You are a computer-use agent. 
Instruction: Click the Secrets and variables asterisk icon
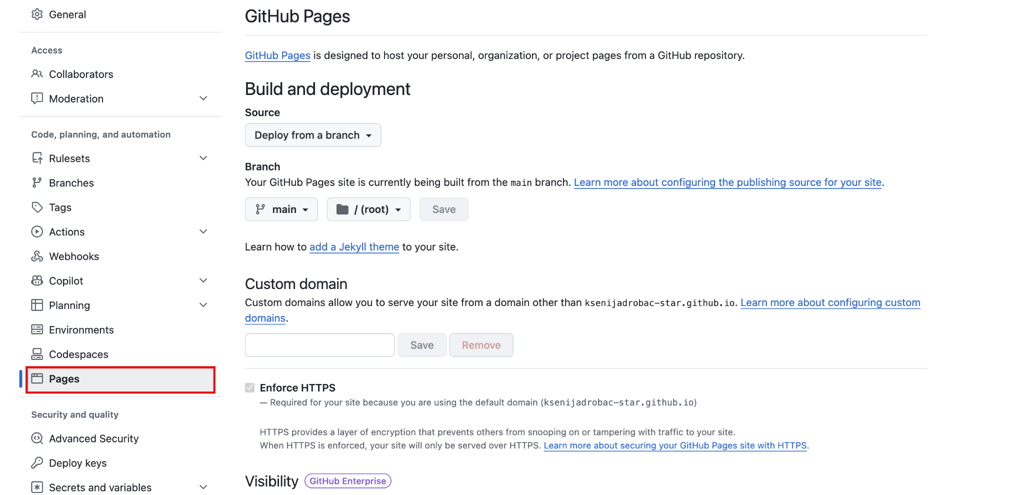[x=37, y=488]
